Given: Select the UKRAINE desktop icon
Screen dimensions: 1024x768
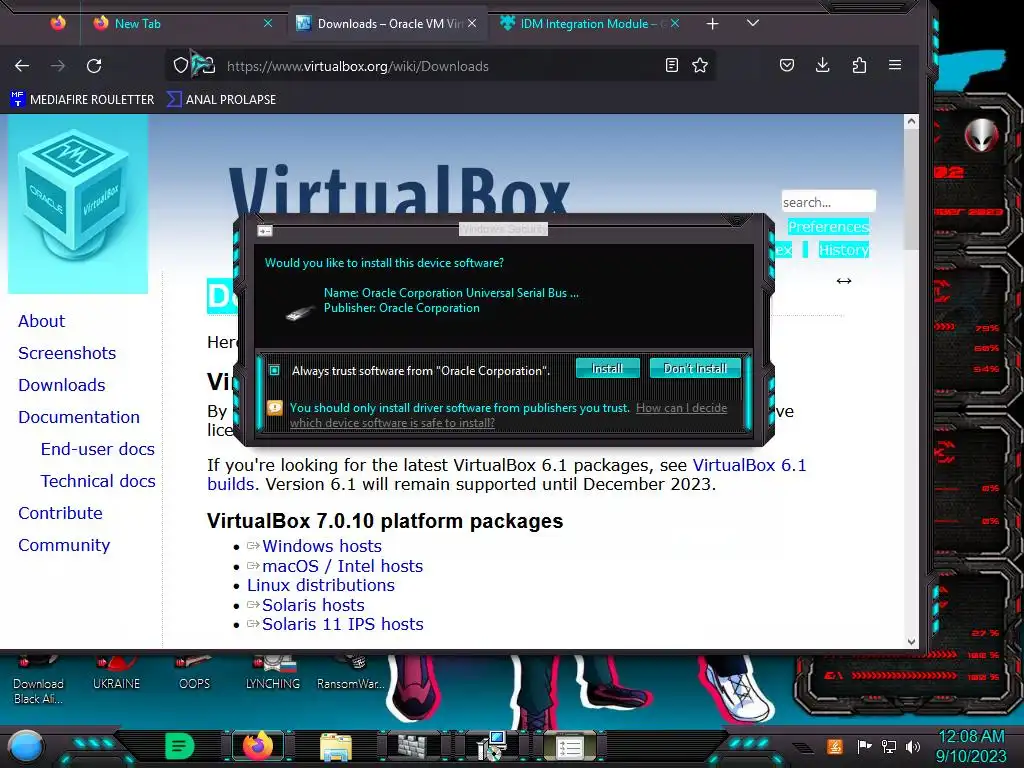Looking at the screenshot, I should click(x=116, y=673).
